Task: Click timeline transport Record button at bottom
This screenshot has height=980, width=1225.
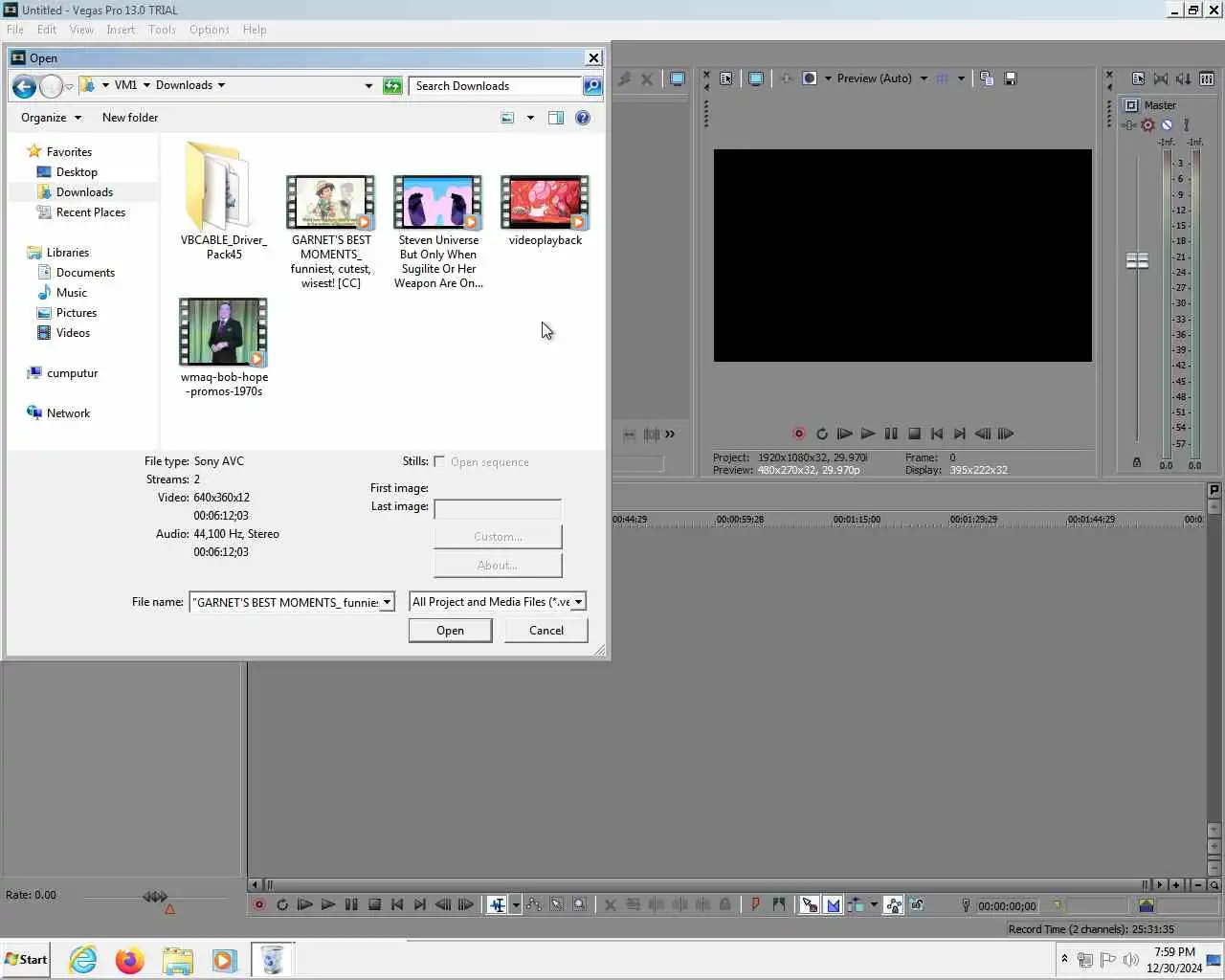Action: pos(259,904)
